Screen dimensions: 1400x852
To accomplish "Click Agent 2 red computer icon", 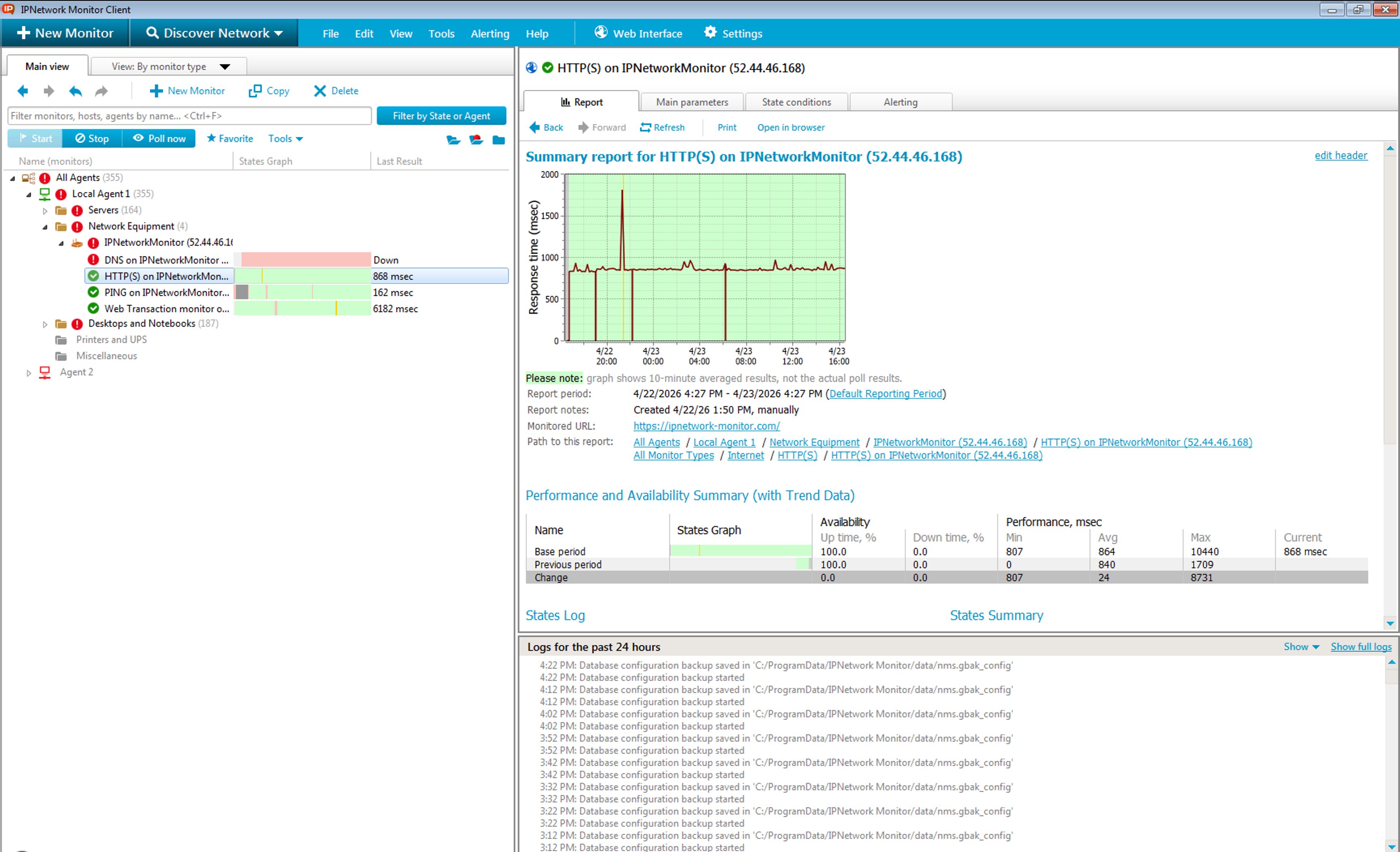I will (x=45, y=372).
